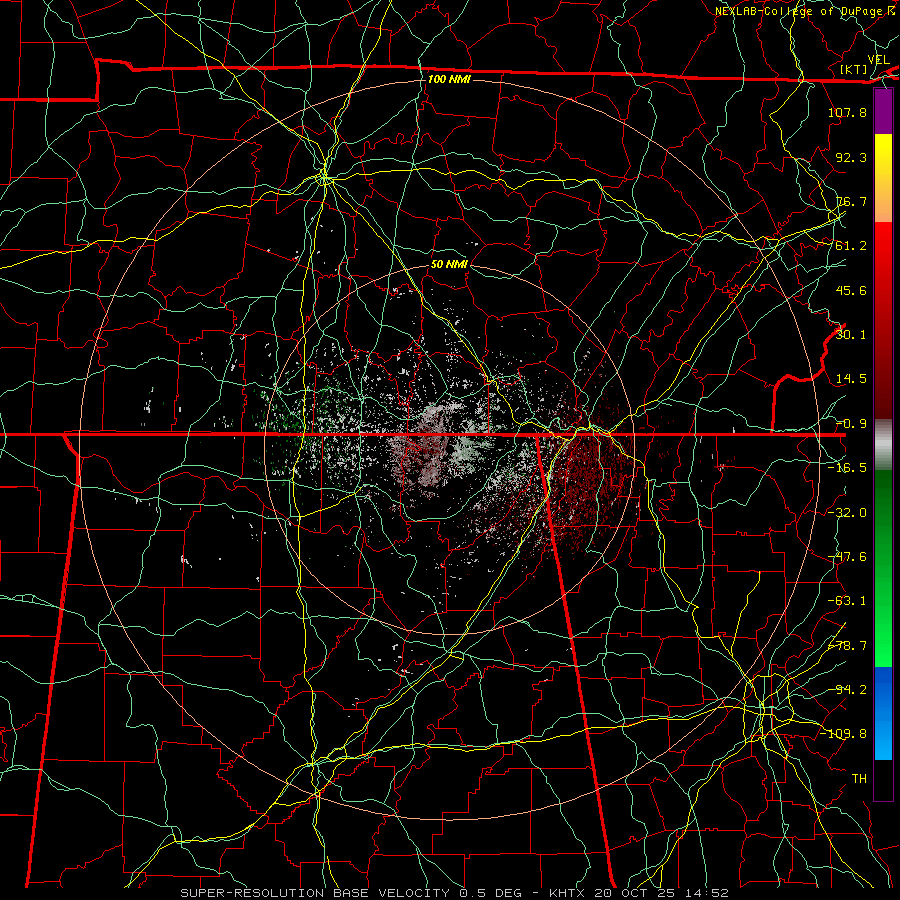Click the 61.2 legend value

coord(851,246)
